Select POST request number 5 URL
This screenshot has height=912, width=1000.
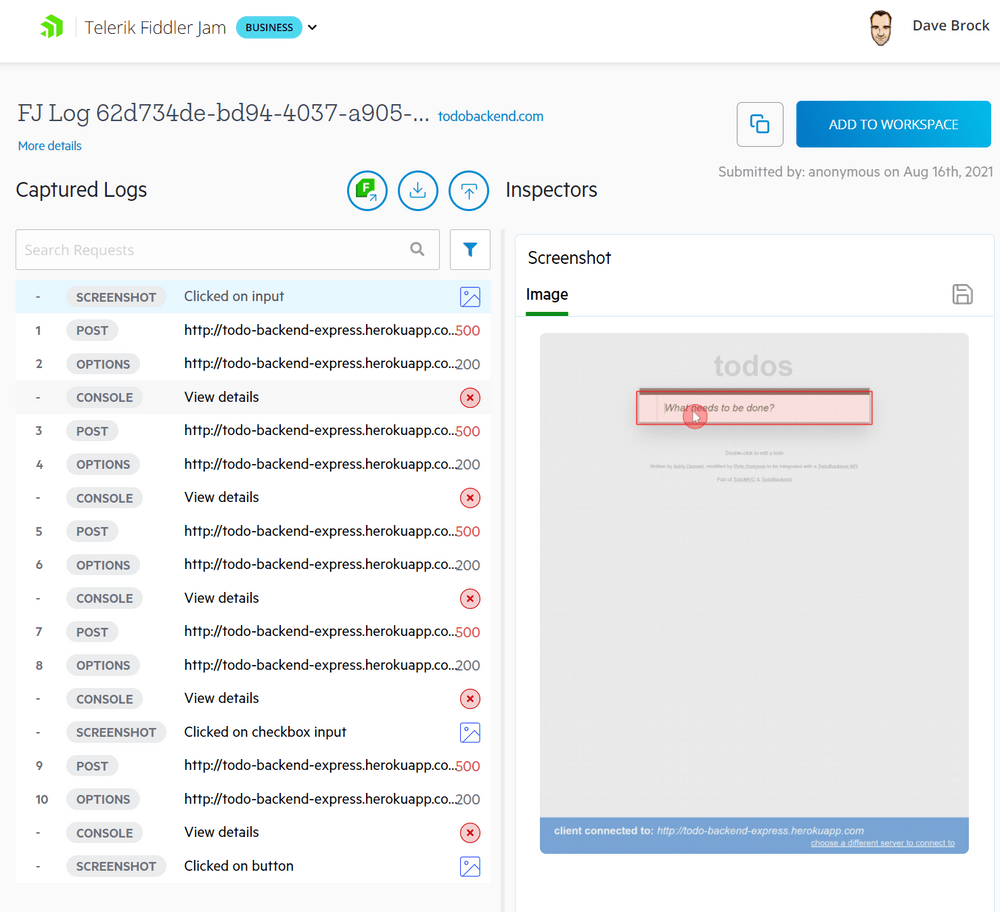coord(320,531)
